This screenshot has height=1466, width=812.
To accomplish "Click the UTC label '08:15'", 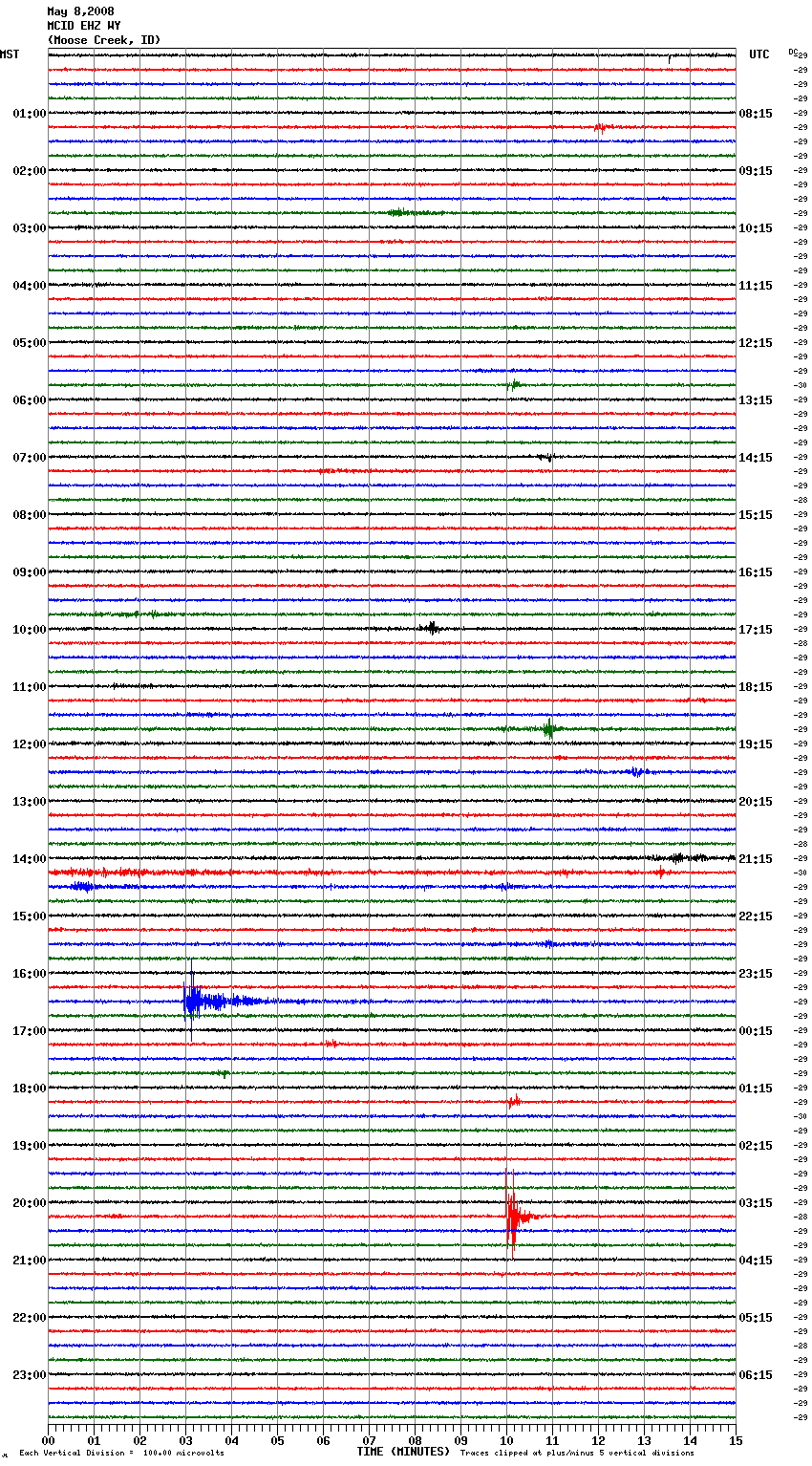I will tap(756, 114).
